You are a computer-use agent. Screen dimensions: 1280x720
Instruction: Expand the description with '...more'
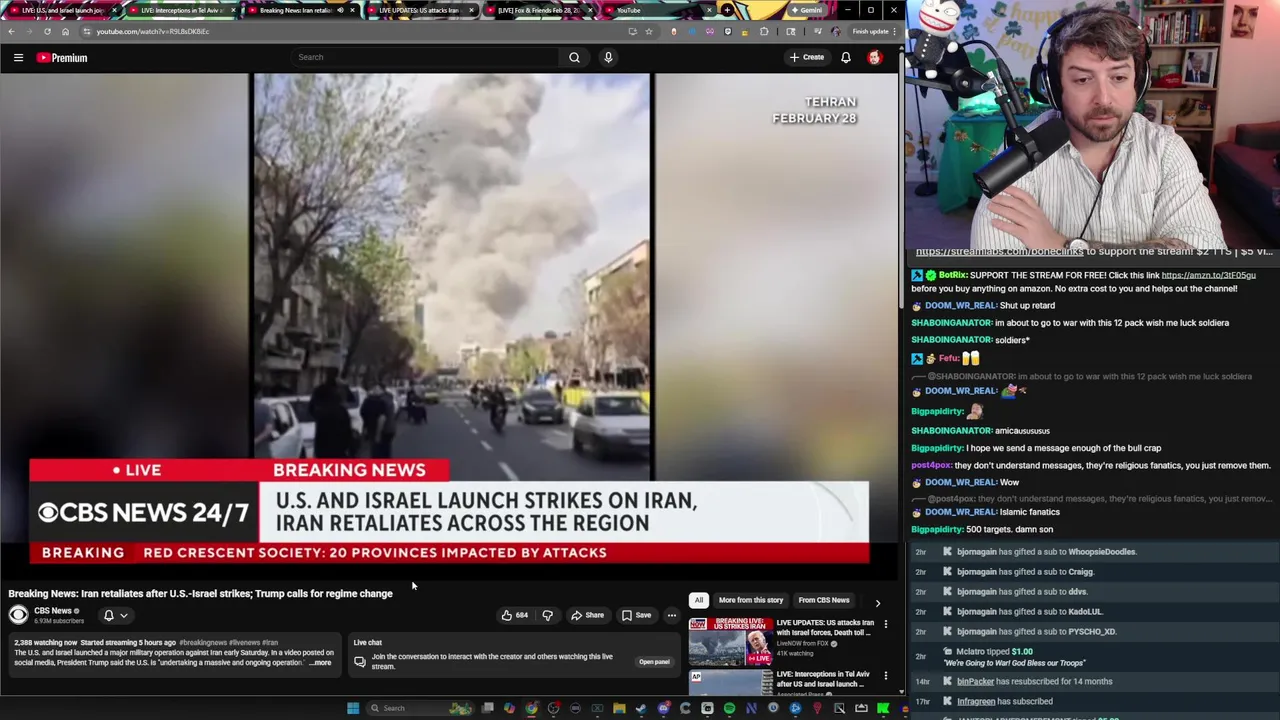point(320,663)
